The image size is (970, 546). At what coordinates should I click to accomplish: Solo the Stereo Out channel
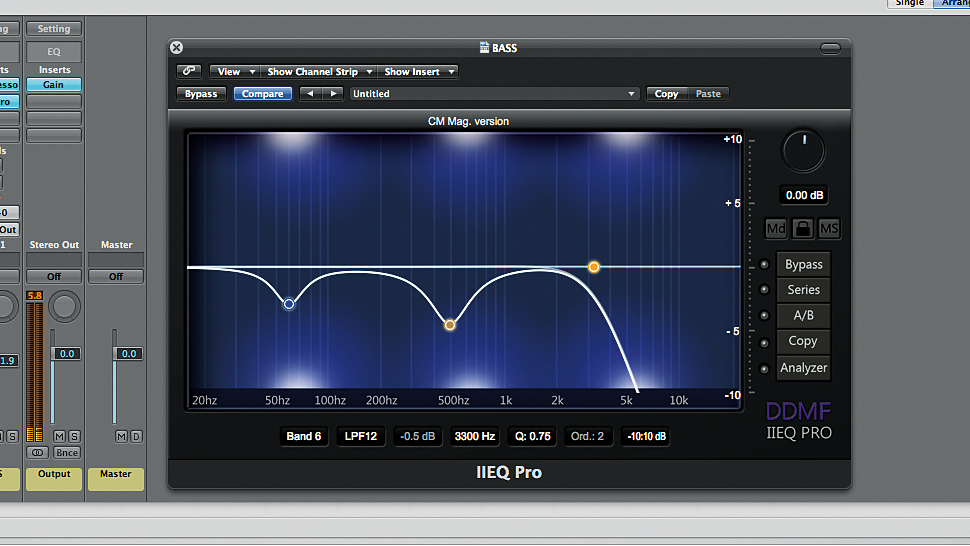74,437
